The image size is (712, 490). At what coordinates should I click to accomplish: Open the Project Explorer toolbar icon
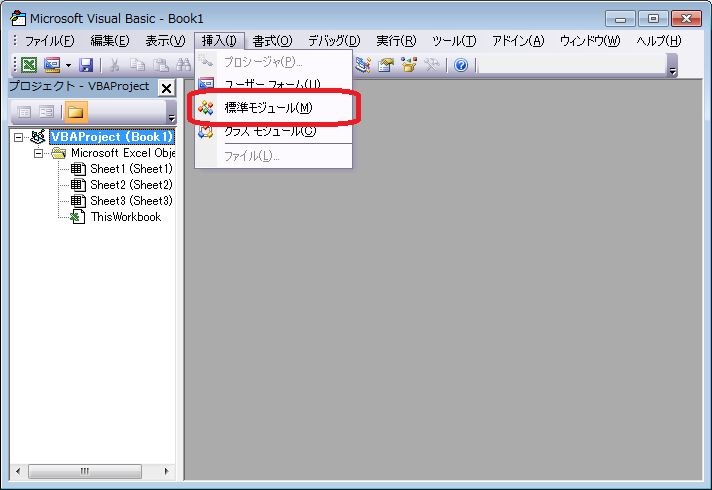363,65
